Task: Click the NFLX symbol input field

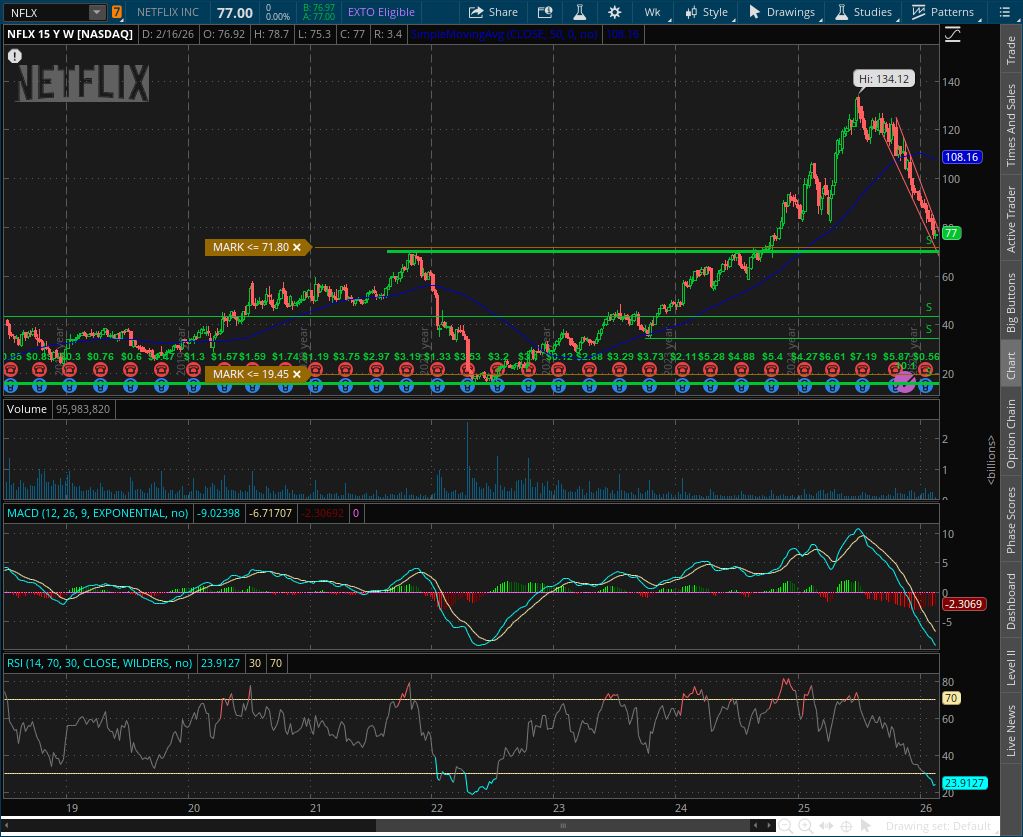Action: 46,12
